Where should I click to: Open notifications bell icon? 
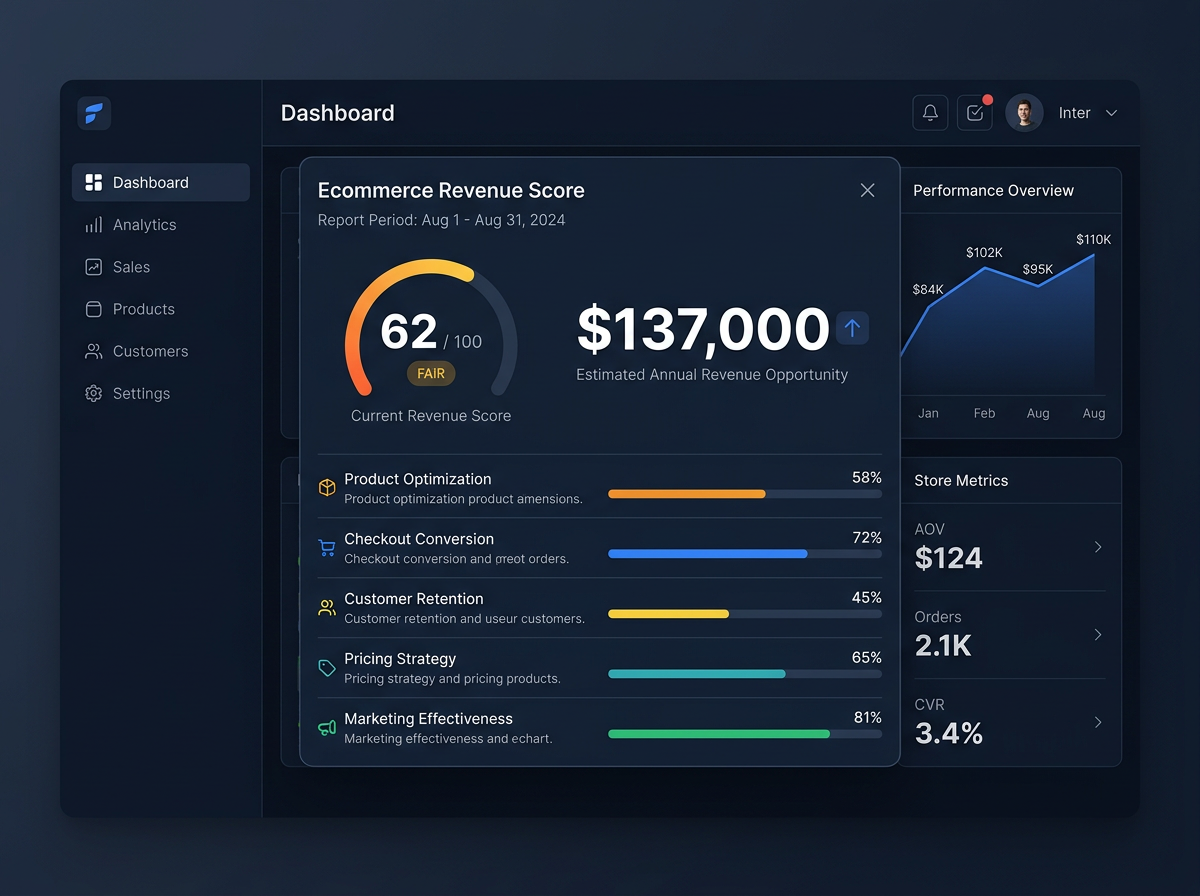(930, 113)
